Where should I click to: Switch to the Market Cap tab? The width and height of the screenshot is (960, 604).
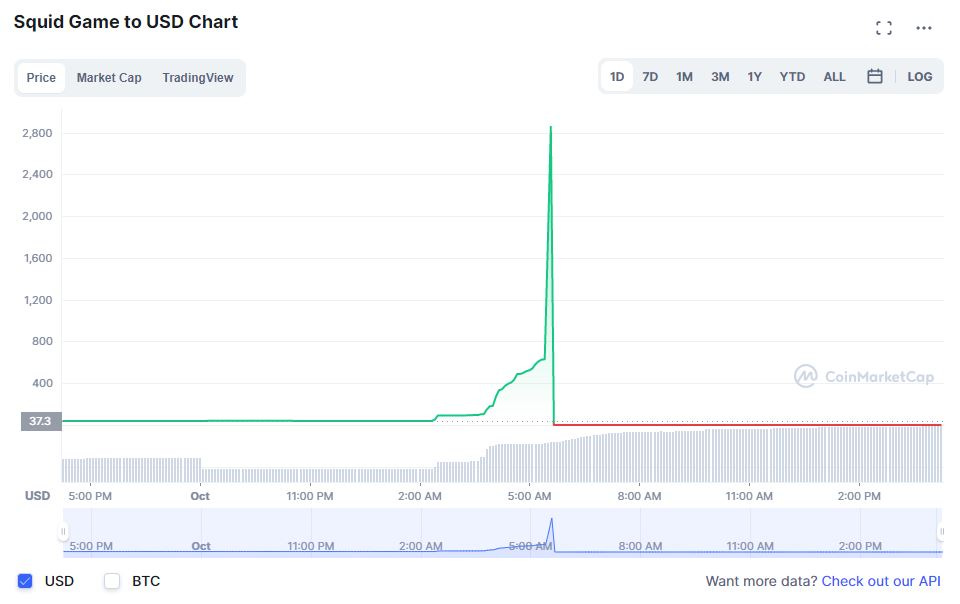click(x=109, y=78)
